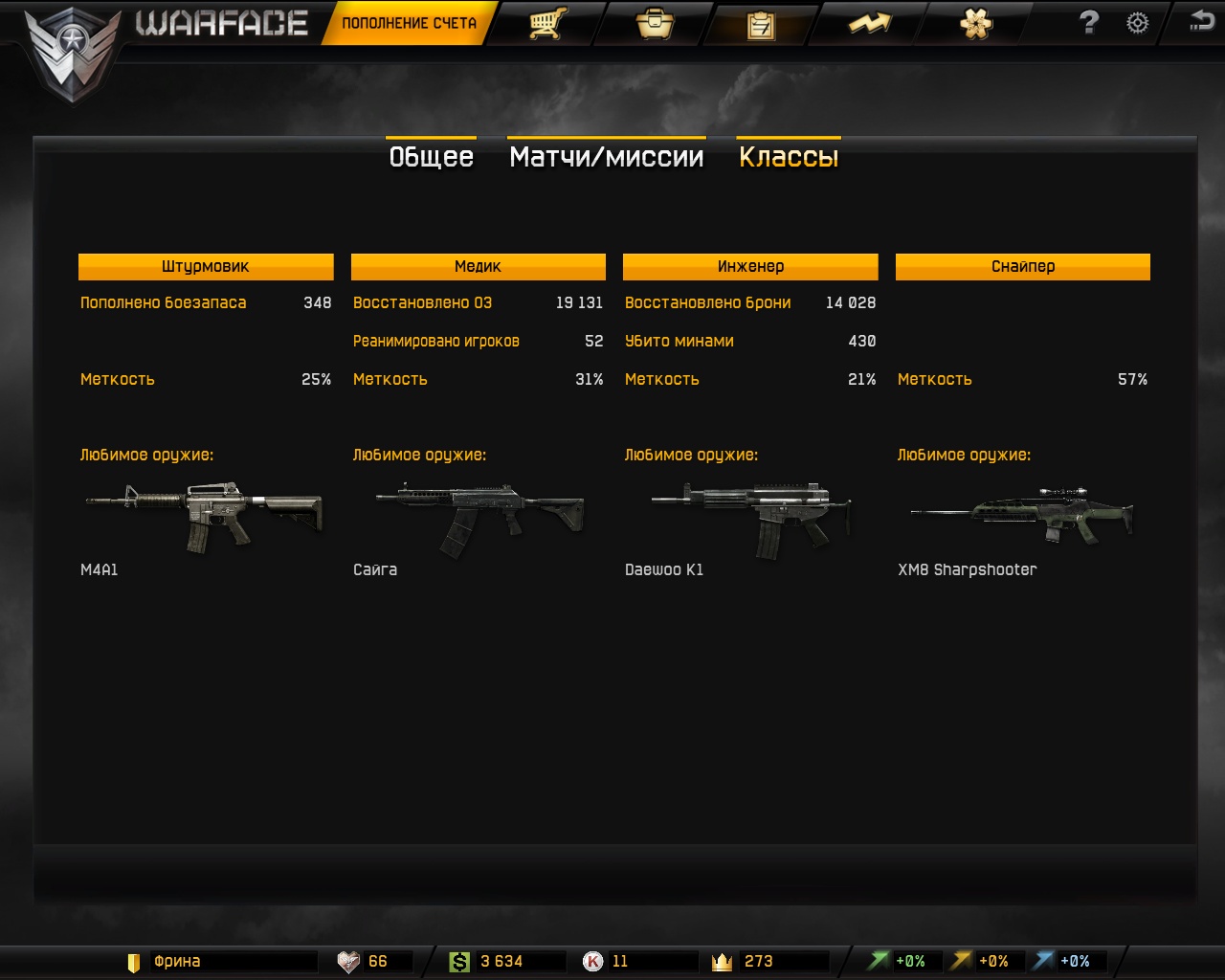
Task: Click the Warface emblem logo
Action: [x=73, y=54]
